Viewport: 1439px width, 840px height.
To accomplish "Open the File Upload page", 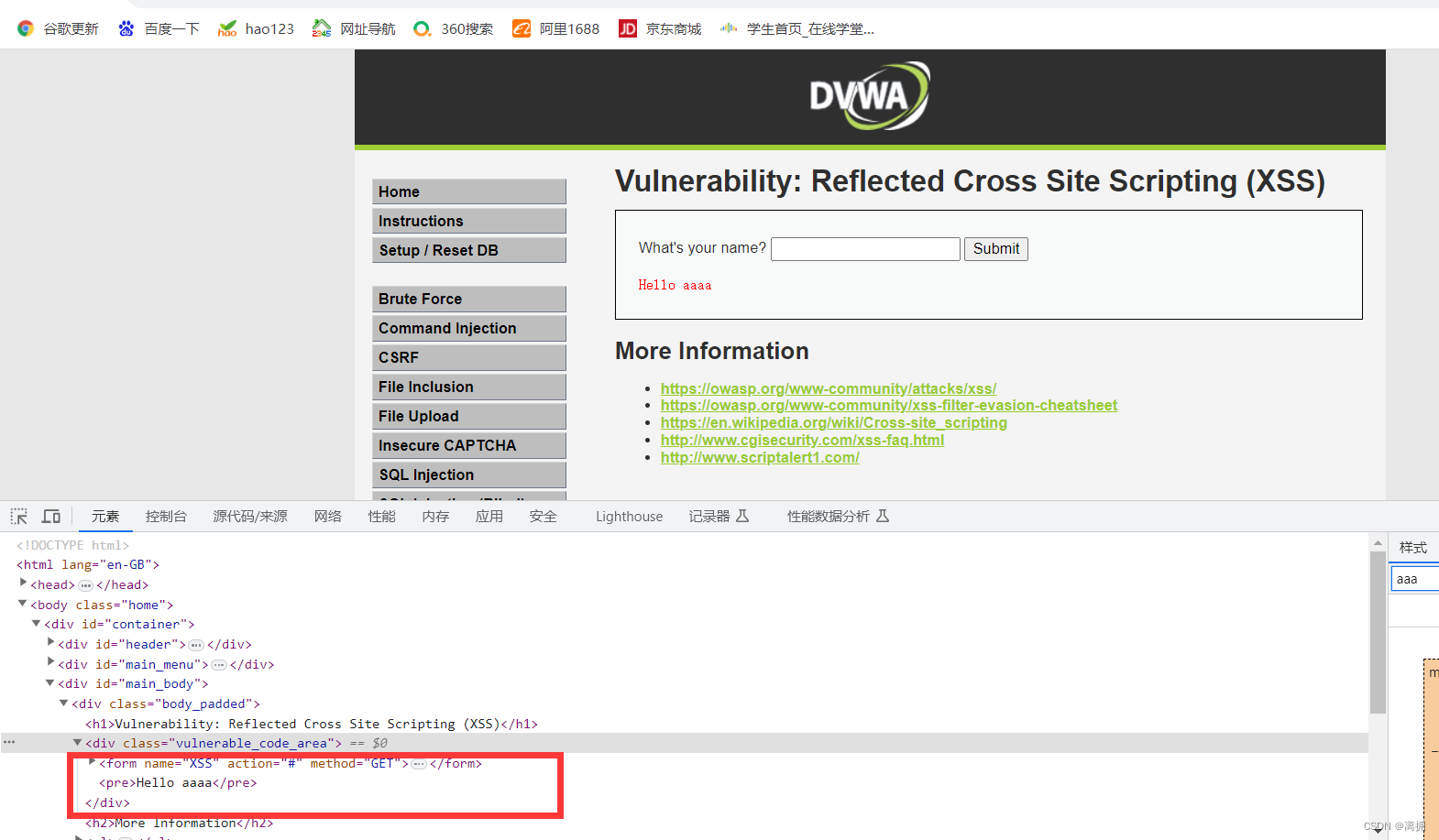I will click(x=469, y=416).
